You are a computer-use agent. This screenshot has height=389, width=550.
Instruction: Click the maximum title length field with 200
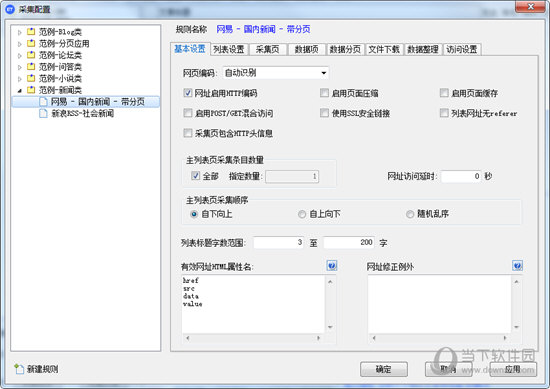tap(349, 242)
